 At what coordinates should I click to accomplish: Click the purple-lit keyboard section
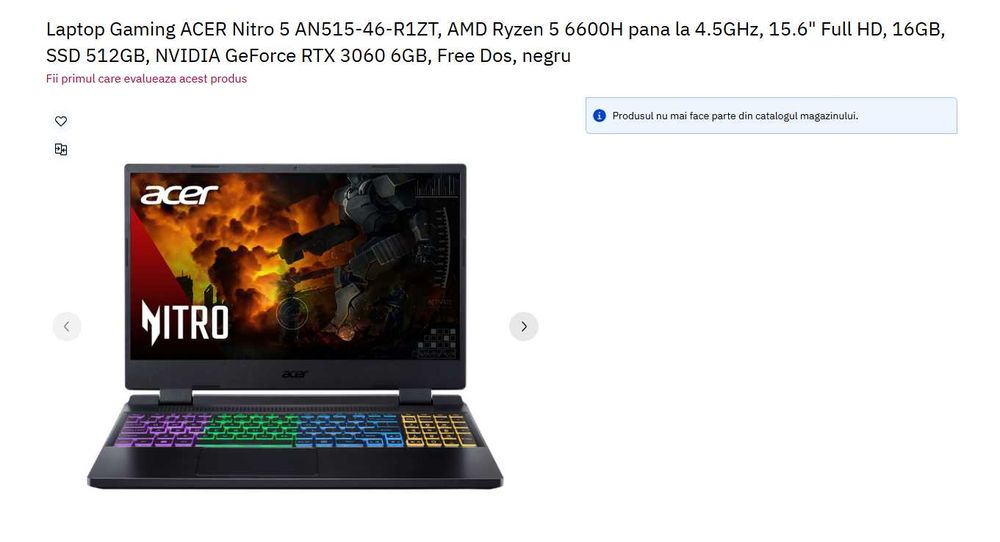pos(161,430)
